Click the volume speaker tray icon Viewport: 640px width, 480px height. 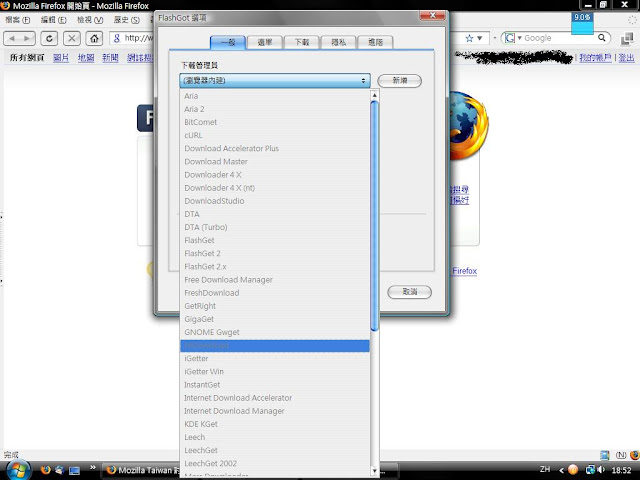[x=600, y=470]
